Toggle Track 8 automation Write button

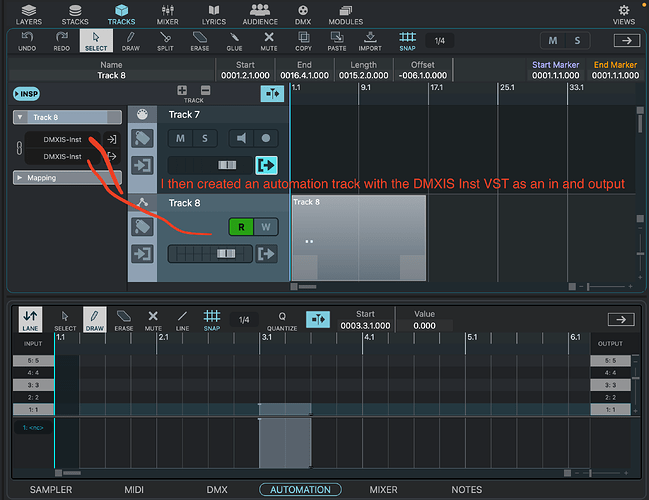tap(266, 227)
